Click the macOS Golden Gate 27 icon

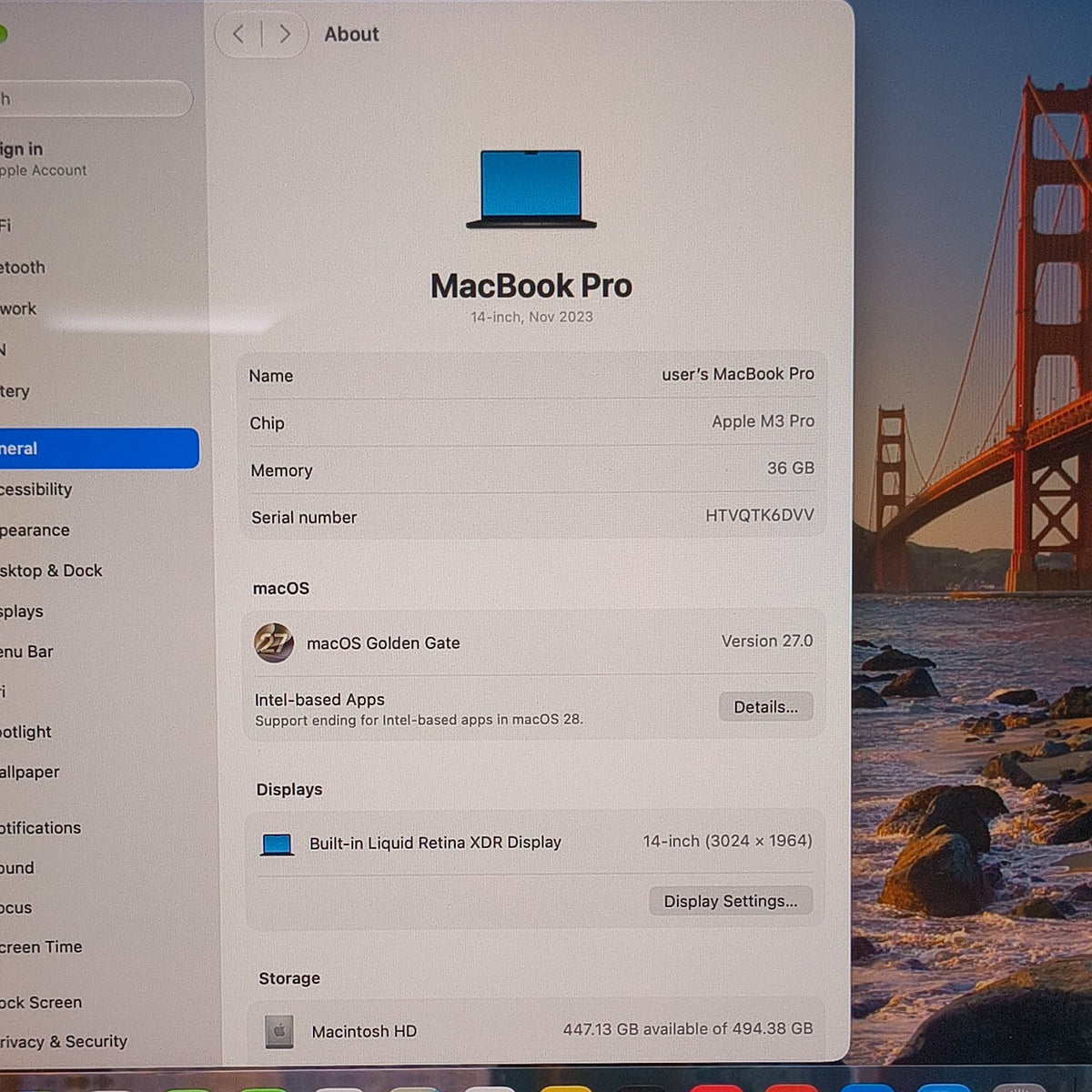click(x=274, y=643)
